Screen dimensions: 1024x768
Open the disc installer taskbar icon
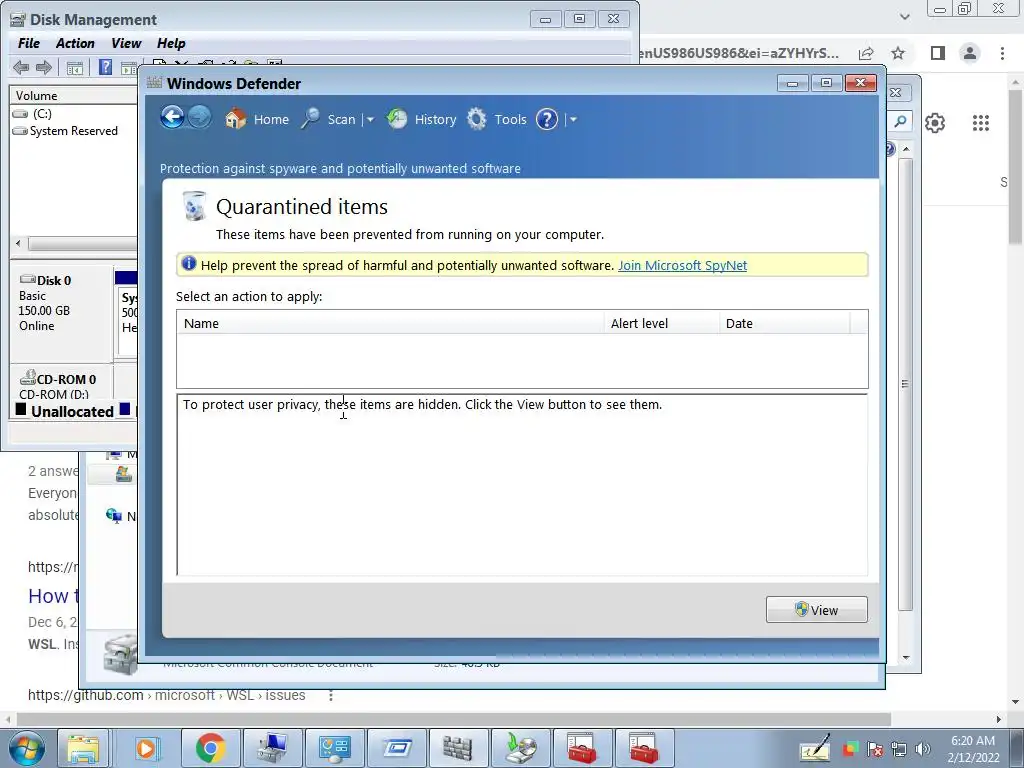click(520, 749)
